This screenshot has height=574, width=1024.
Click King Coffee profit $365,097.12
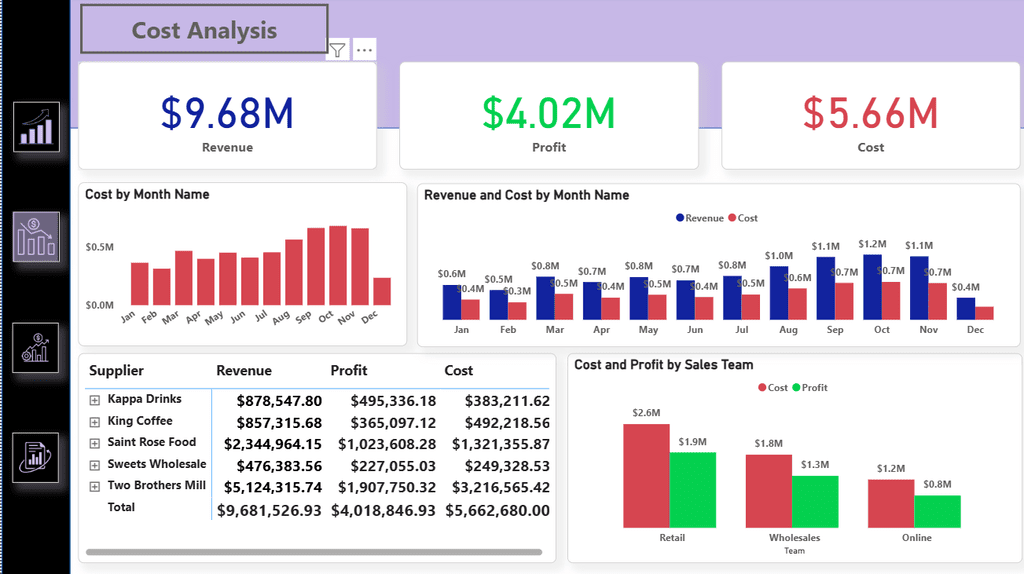pos(393,423)
